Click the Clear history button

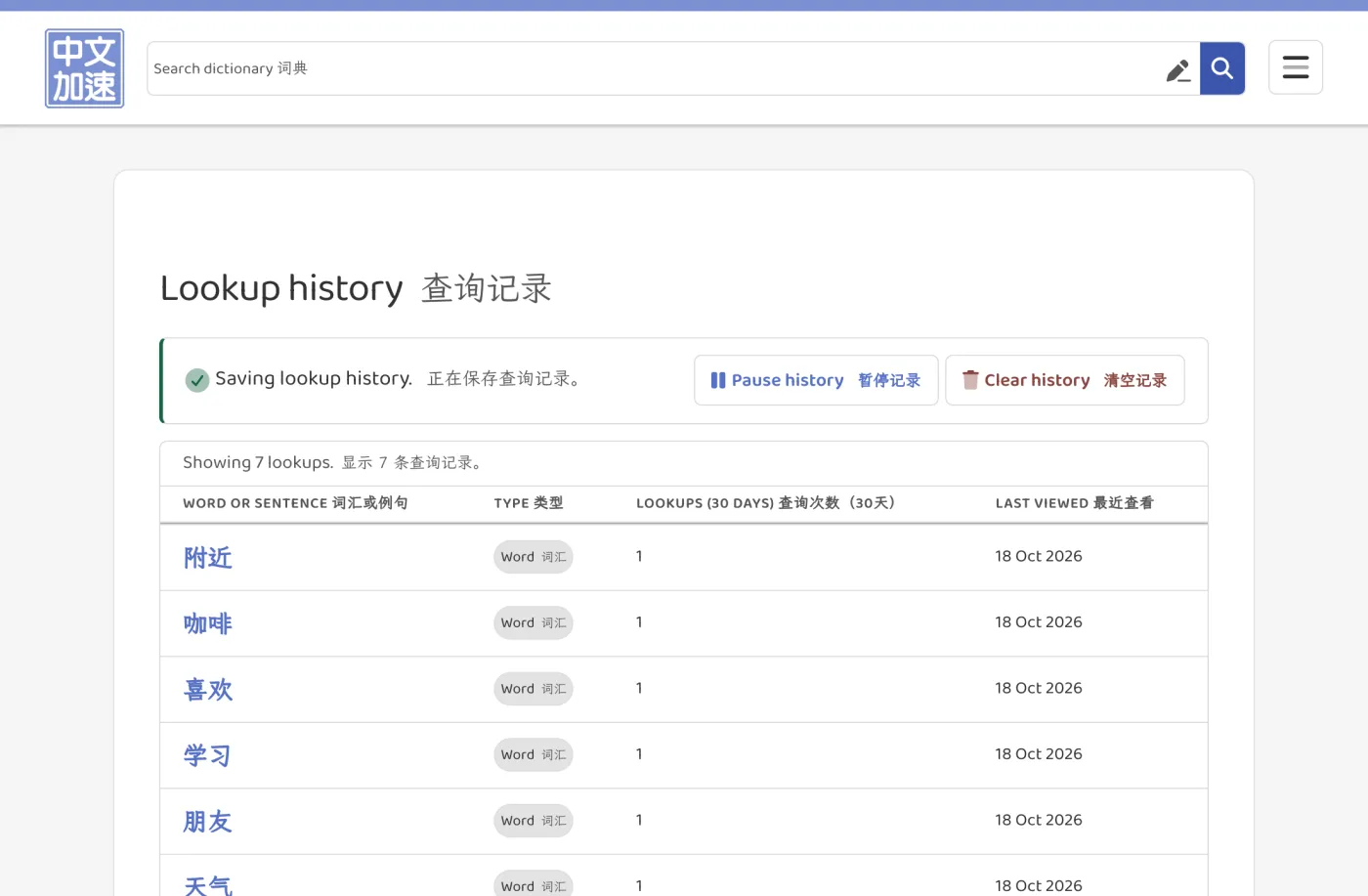[x=1065, y=380]
